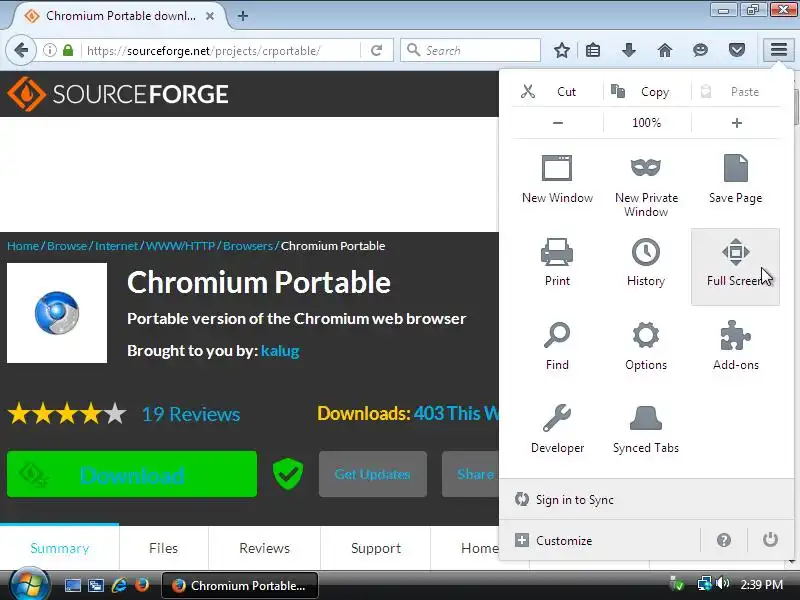Click the URL address field
800x600 pixels.
[222, 51]
